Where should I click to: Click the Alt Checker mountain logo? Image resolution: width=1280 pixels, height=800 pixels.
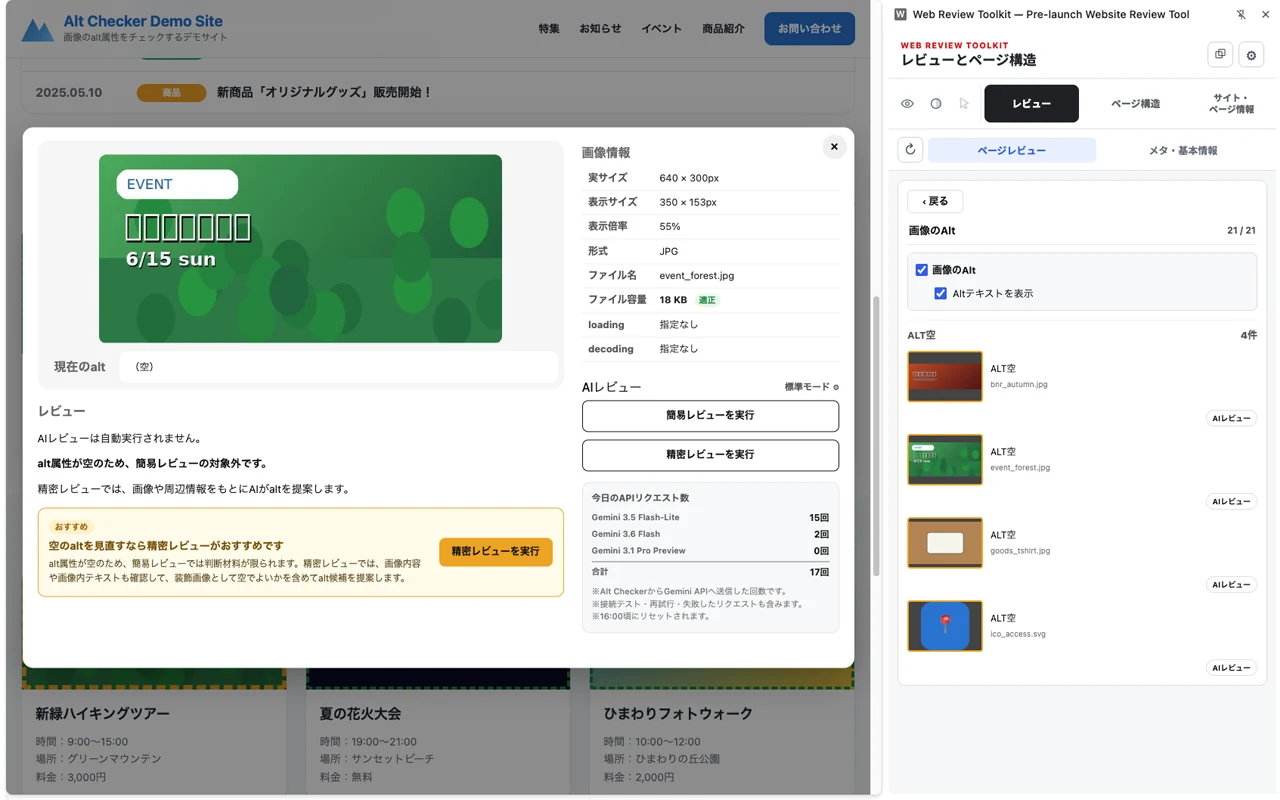coord(38,30)
